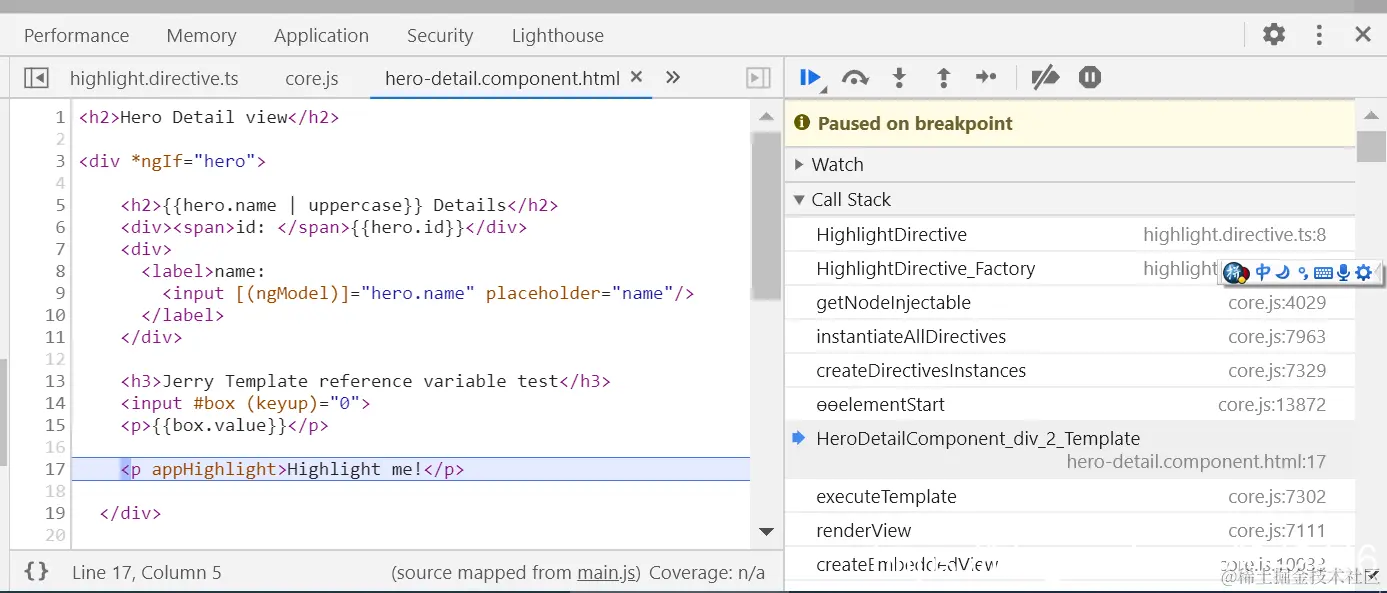The width and height of the screenshot is (1387, 593).
Task: Click line number 17 gutter
Action: coord(55,469)
